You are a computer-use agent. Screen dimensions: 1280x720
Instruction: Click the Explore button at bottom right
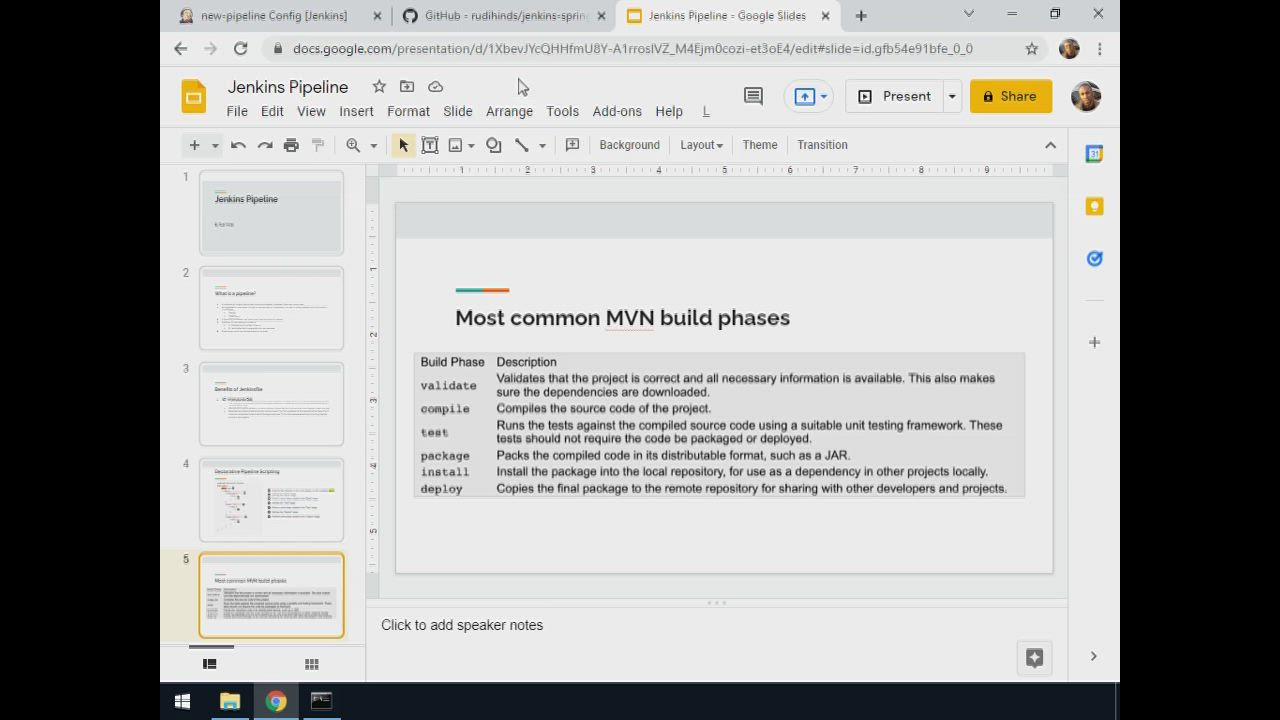point(1034,657)
